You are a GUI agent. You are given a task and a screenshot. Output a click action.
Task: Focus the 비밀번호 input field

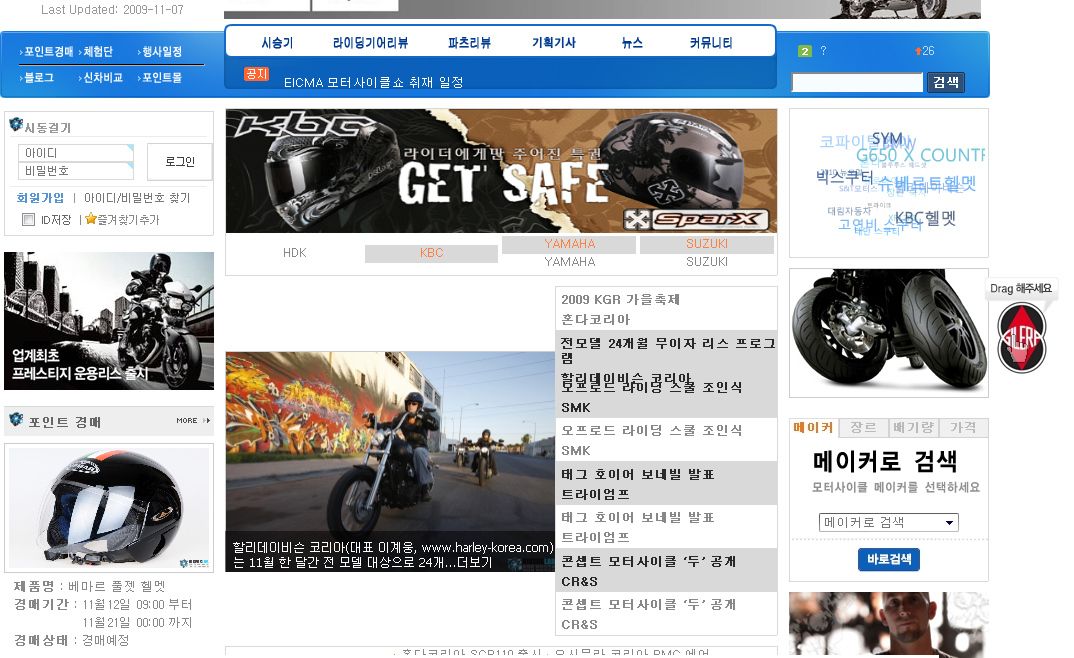pyautogui.click(x=76, y=170)
